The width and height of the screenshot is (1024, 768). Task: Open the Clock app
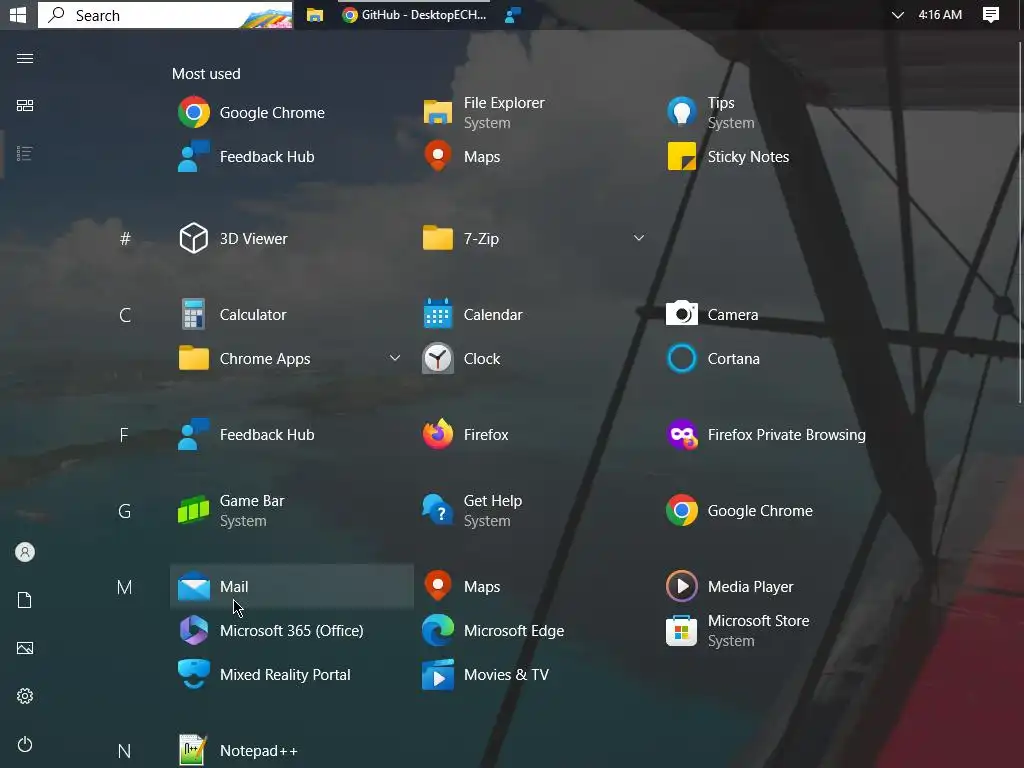point(536,359)
